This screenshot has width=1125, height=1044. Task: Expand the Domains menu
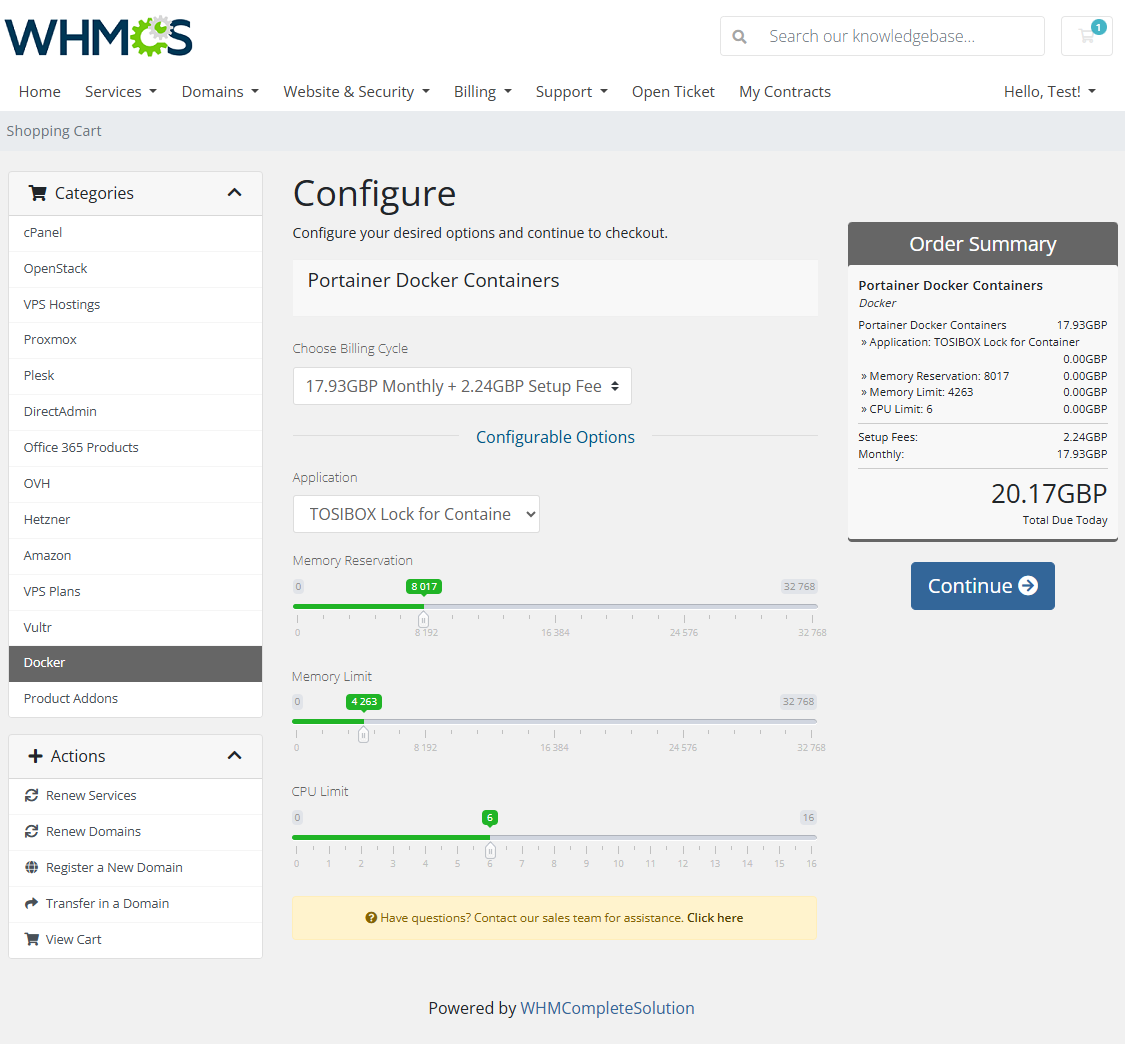pyautogui.click(x=220, y=92)
